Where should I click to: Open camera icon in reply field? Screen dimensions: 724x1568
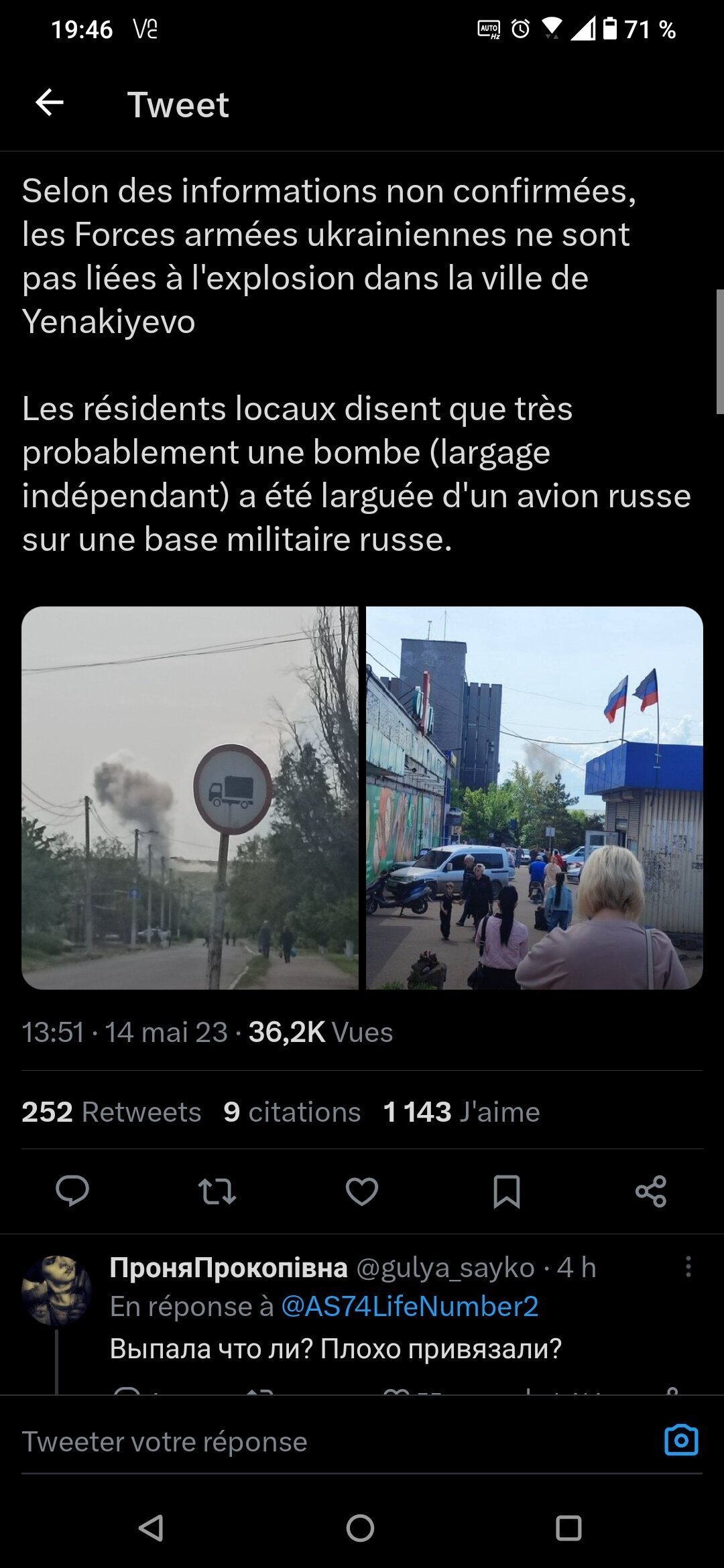(681, 1439)
